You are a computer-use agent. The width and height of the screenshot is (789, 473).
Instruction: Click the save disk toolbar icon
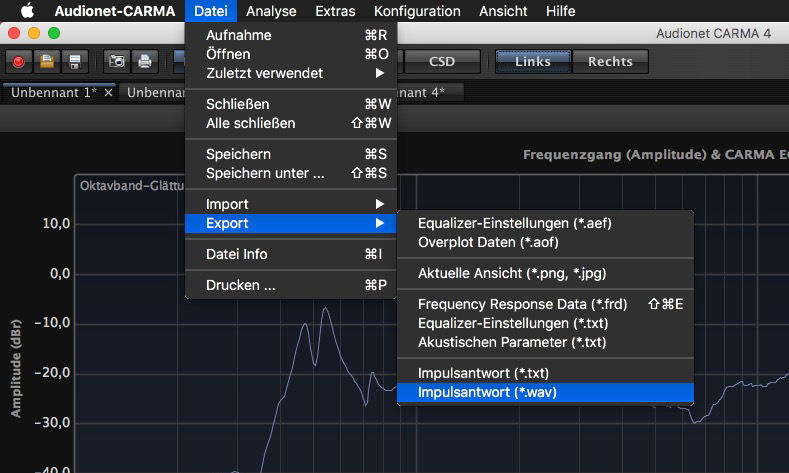(75, 61)
